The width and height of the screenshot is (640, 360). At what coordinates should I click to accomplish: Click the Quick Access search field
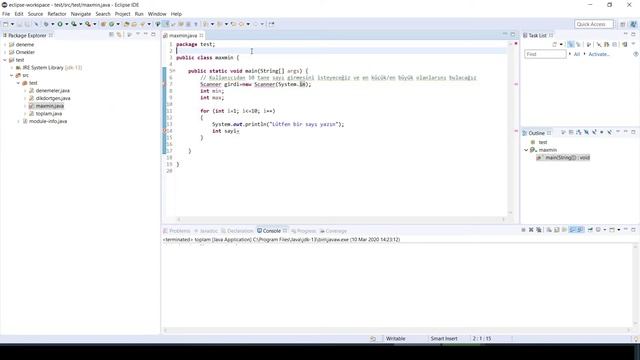593,24
